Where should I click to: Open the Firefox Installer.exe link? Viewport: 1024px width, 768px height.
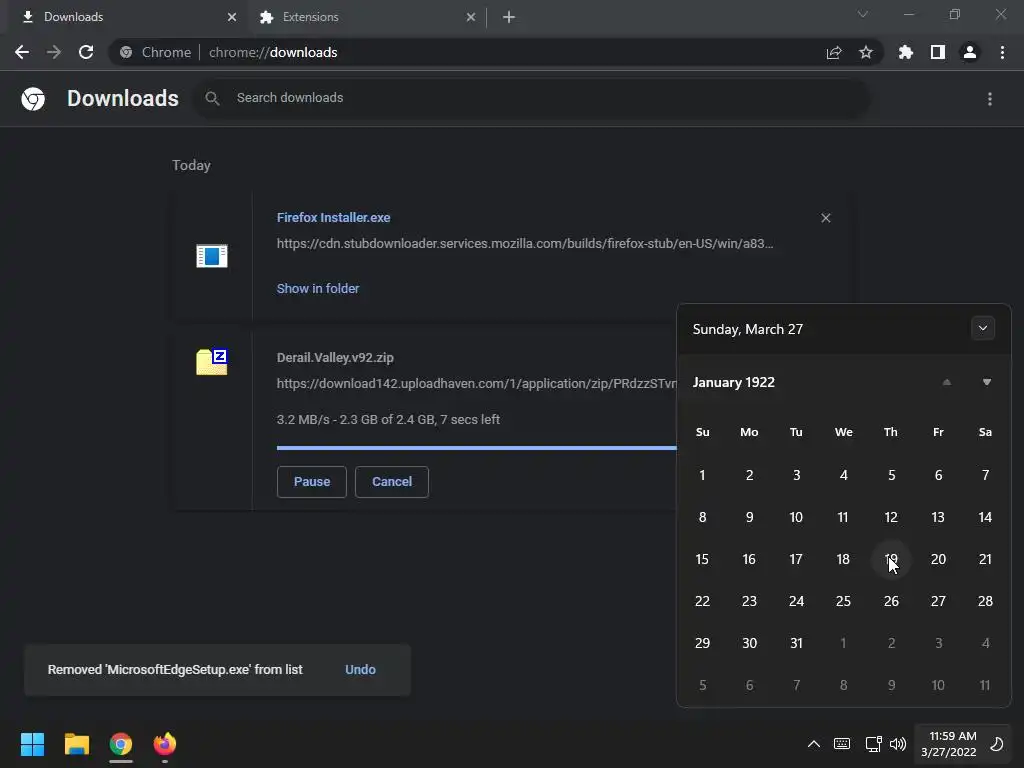pos(333,217)
